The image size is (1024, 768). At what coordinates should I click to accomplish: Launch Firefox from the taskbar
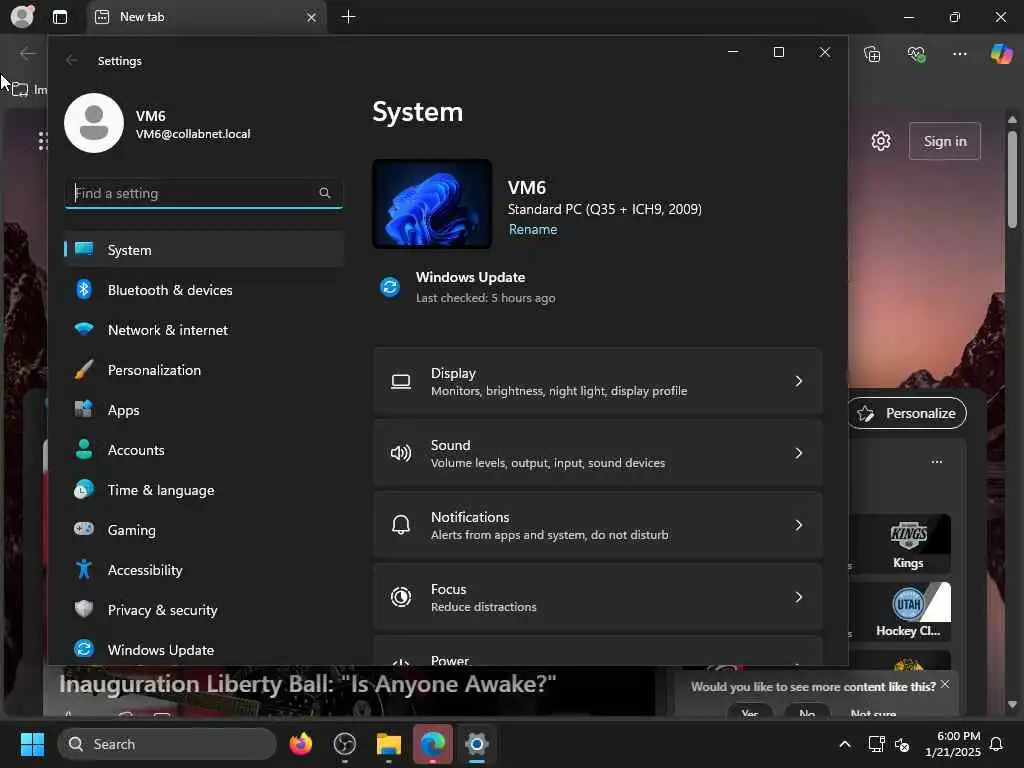[x=300, y=744]
